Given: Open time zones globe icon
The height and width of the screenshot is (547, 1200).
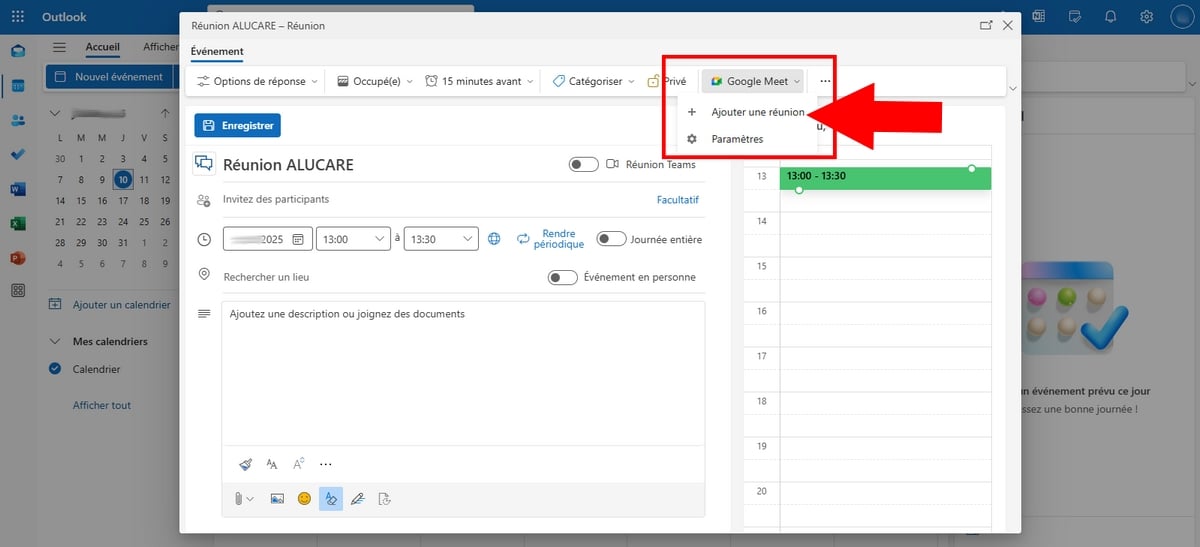Looking at the screenshot, I should click(494, 239).
